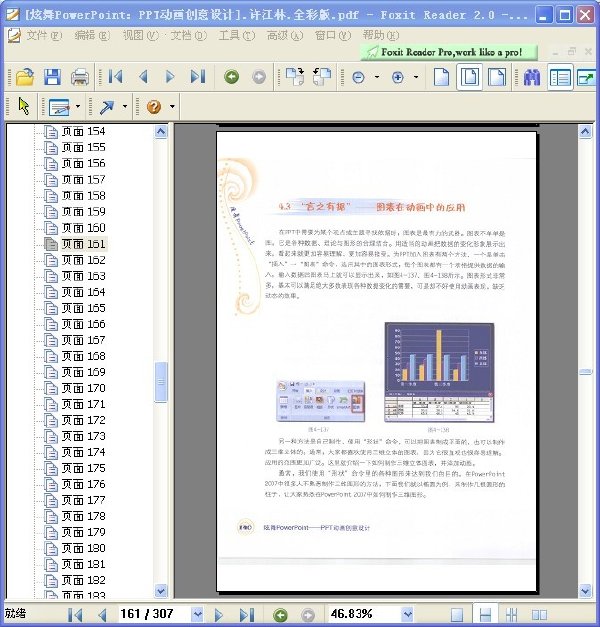600x627 pixels.
Task: Click zoom field showing 46.83%
Action: (365, 614)
